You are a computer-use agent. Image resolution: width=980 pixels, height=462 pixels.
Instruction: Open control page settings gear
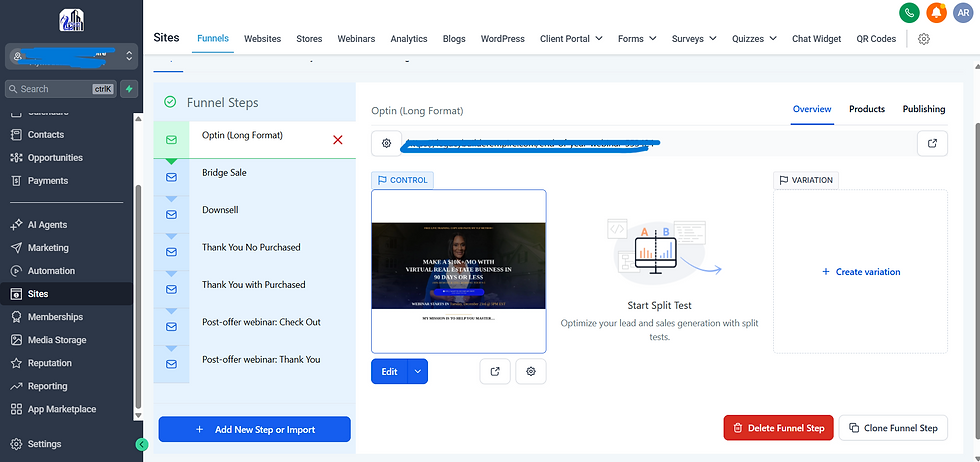[x=531, y=371]
